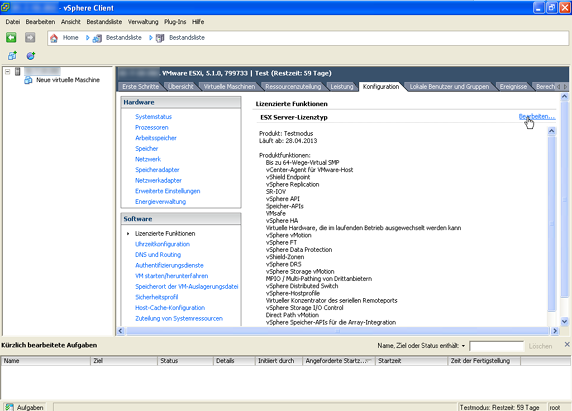Switch to the Übersicht tab
Image resolution: width=572 pixels, height=411 pixels.
181,87
